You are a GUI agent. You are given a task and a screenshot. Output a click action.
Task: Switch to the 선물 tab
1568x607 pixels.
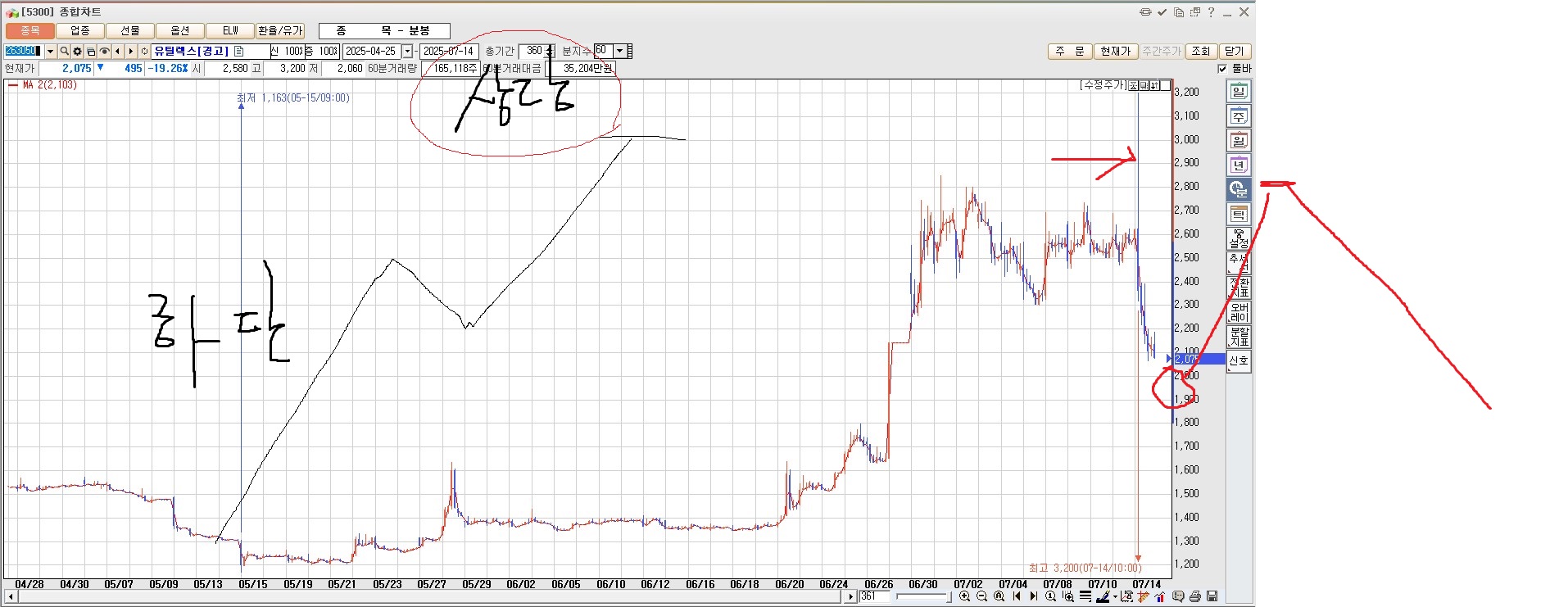point(130,31)
